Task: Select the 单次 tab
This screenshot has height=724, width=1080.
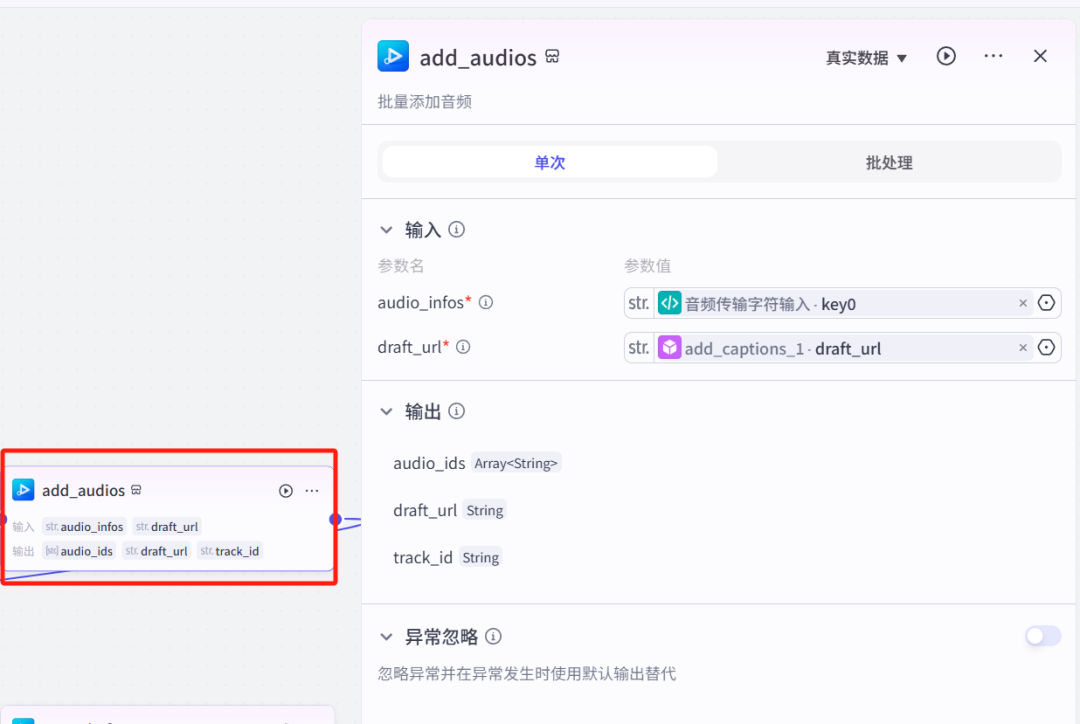Action: coord(548,161)
